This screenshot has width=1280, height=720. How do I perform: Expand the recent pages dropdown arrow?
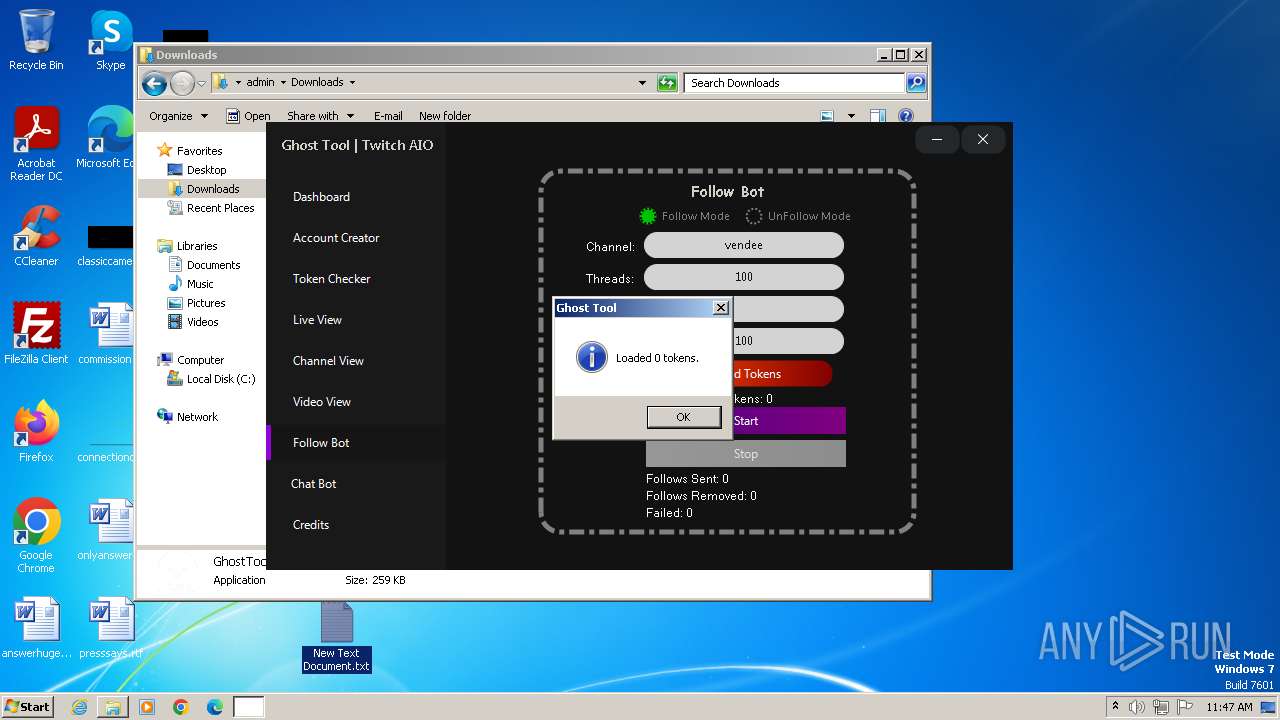coord(201,83)
